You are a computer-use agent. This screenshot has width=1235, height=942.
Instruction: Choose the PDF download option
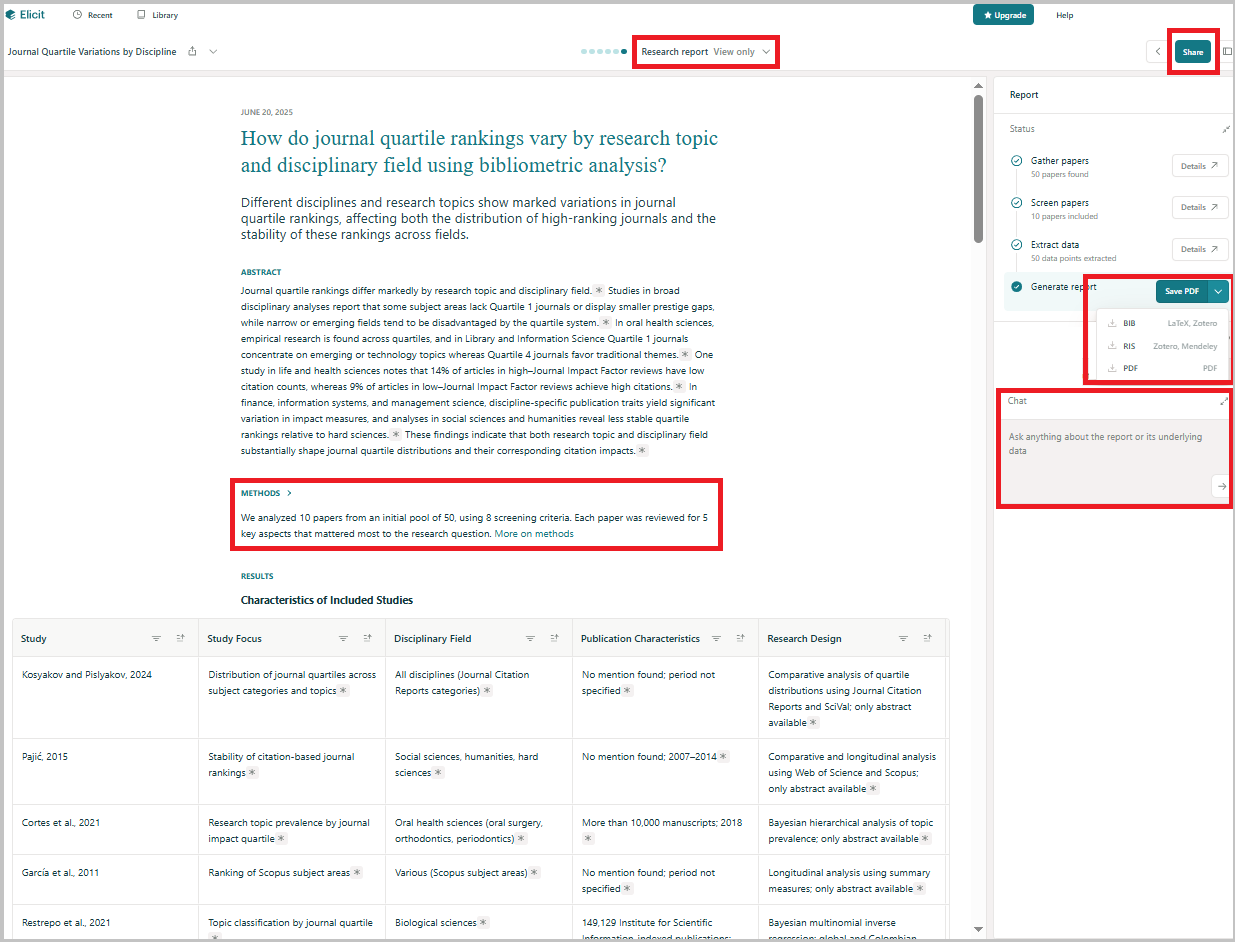1164,368
